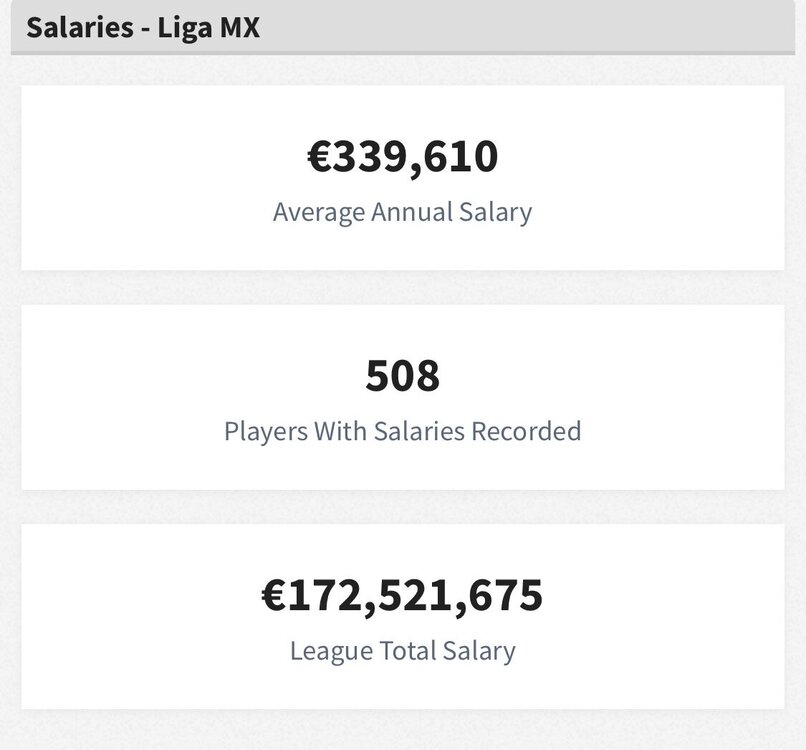Image resolution: width=806 pixels, height=750 pixels.
Task: Click the word "Players" in the second card
Action: tap(266, 432)
